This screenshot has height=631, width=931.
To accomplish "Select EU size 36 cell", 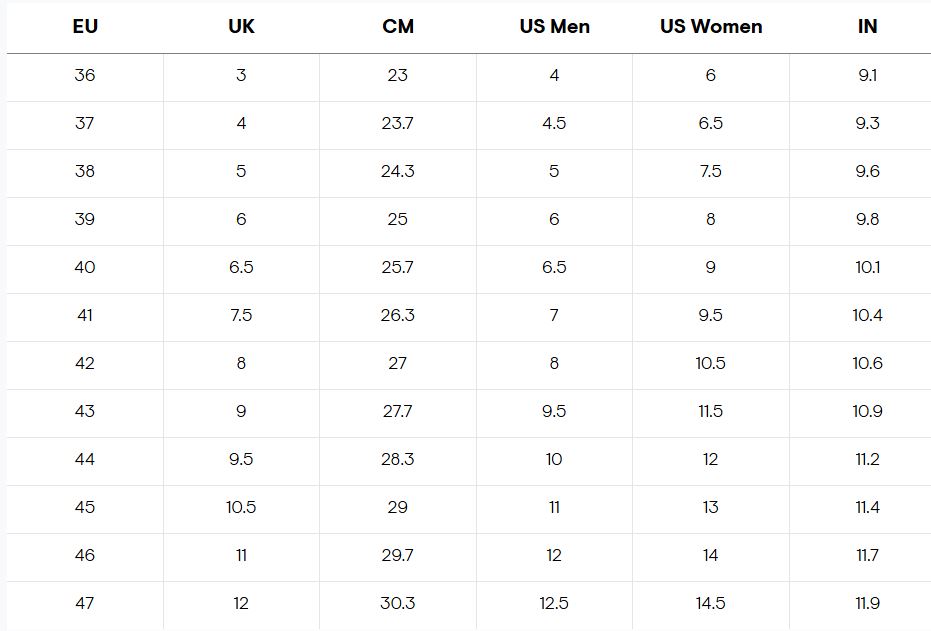I will click(x=85, y=75).
